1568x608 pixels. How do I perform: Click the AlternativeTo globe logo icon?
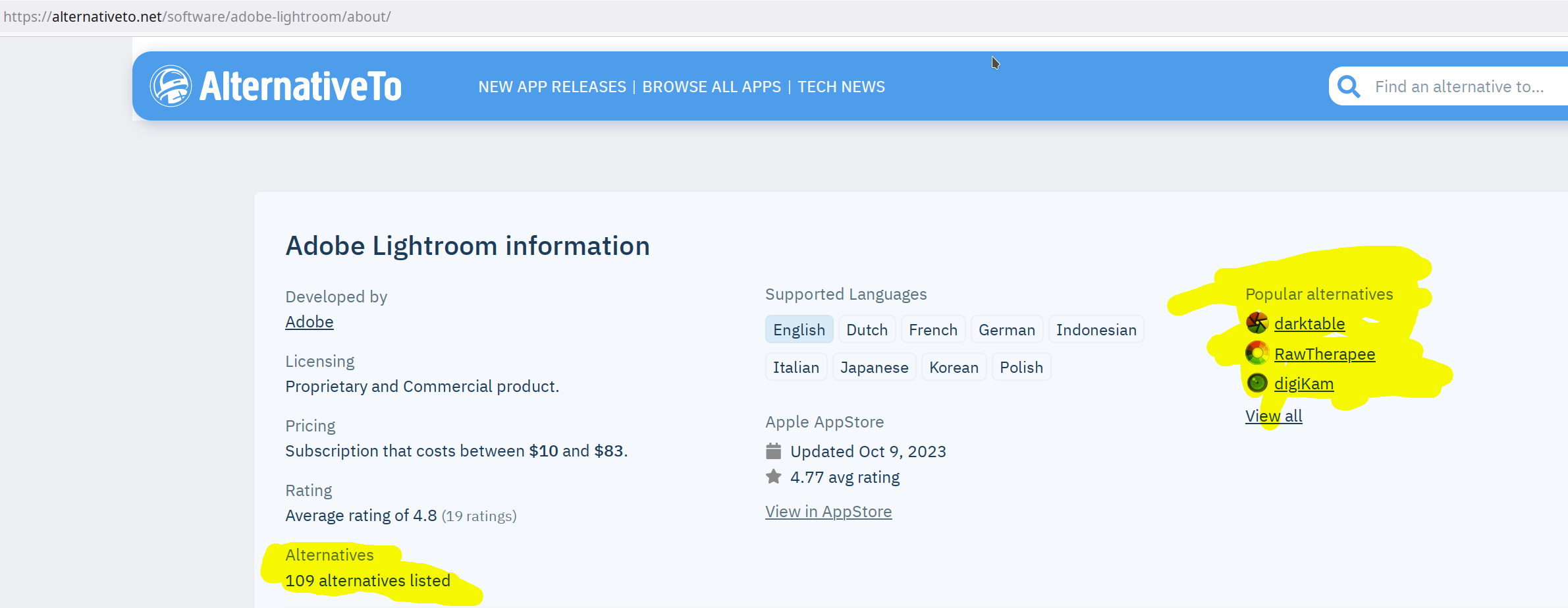tap(171, 86)
